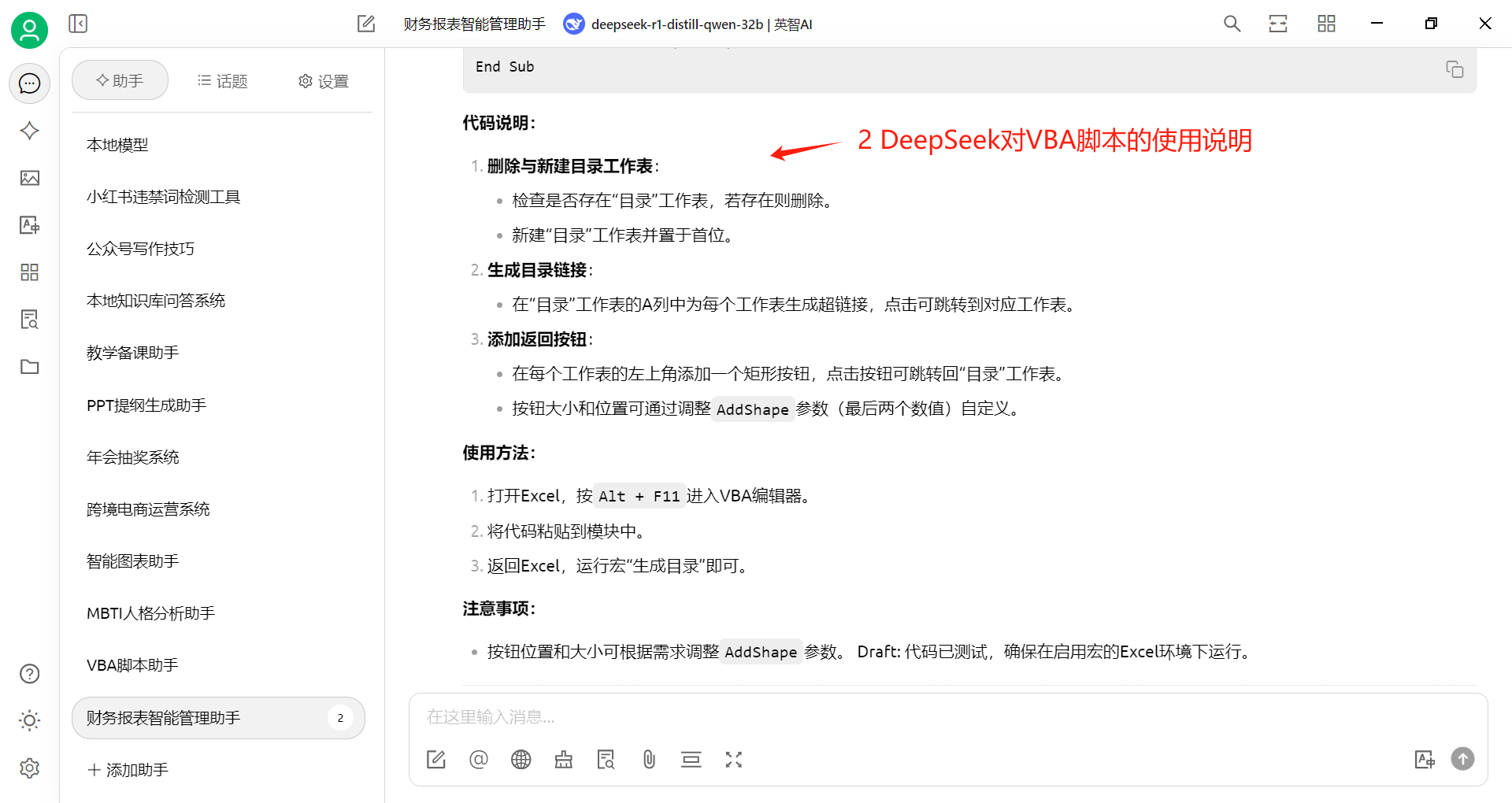
Task: Click the 使用方法 heading text
Action: pyautogui.click(x=498, y=453)
